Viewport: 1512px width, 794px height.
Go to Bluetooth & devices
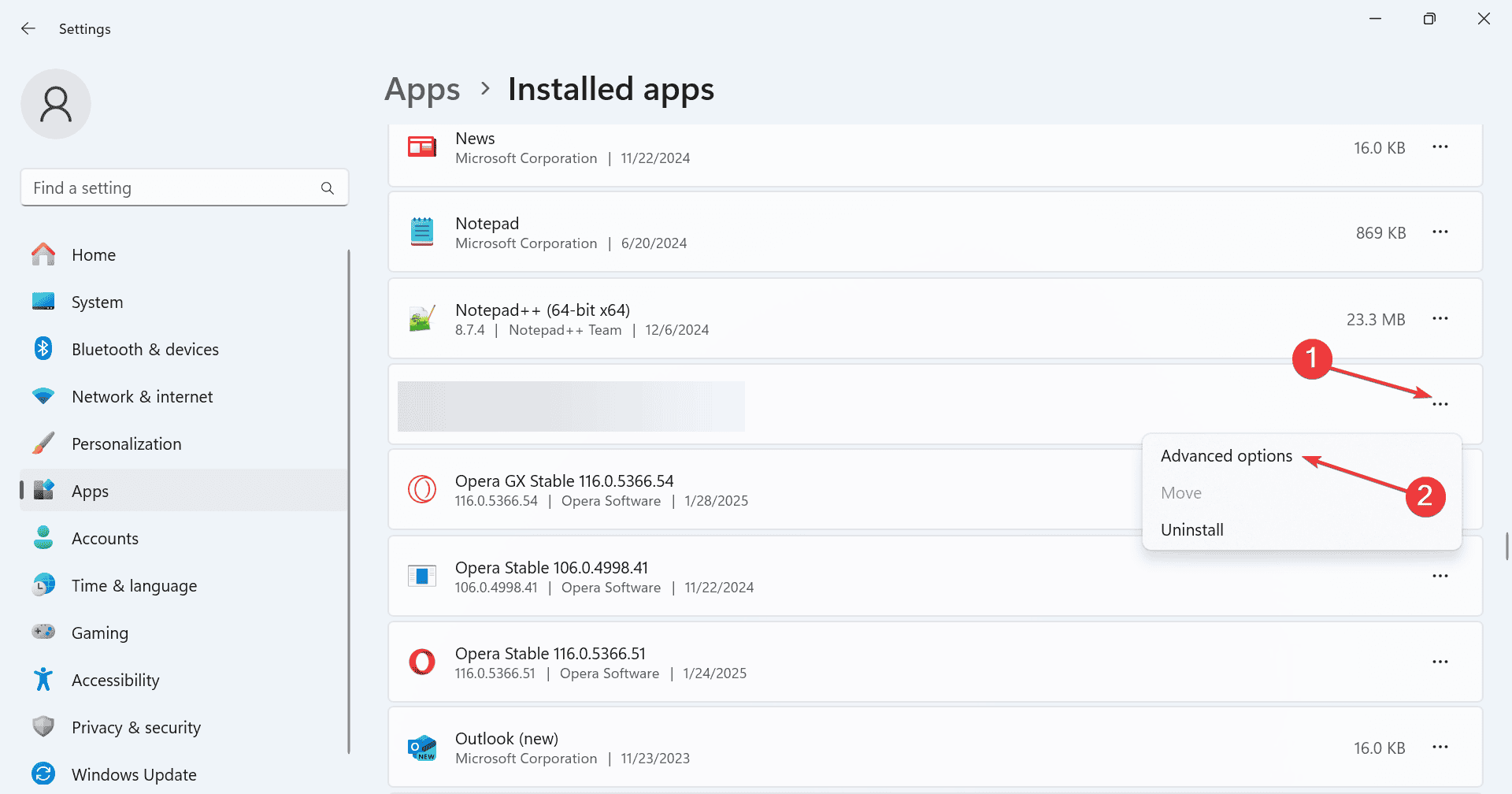[x=146, y=350]
